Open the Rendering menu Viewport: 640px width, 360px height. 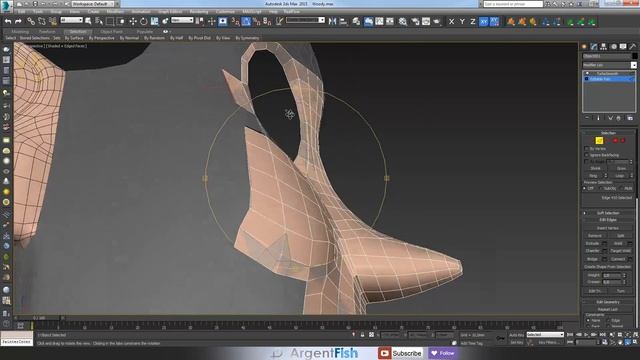pyautogui.click(x=199, y=11)
